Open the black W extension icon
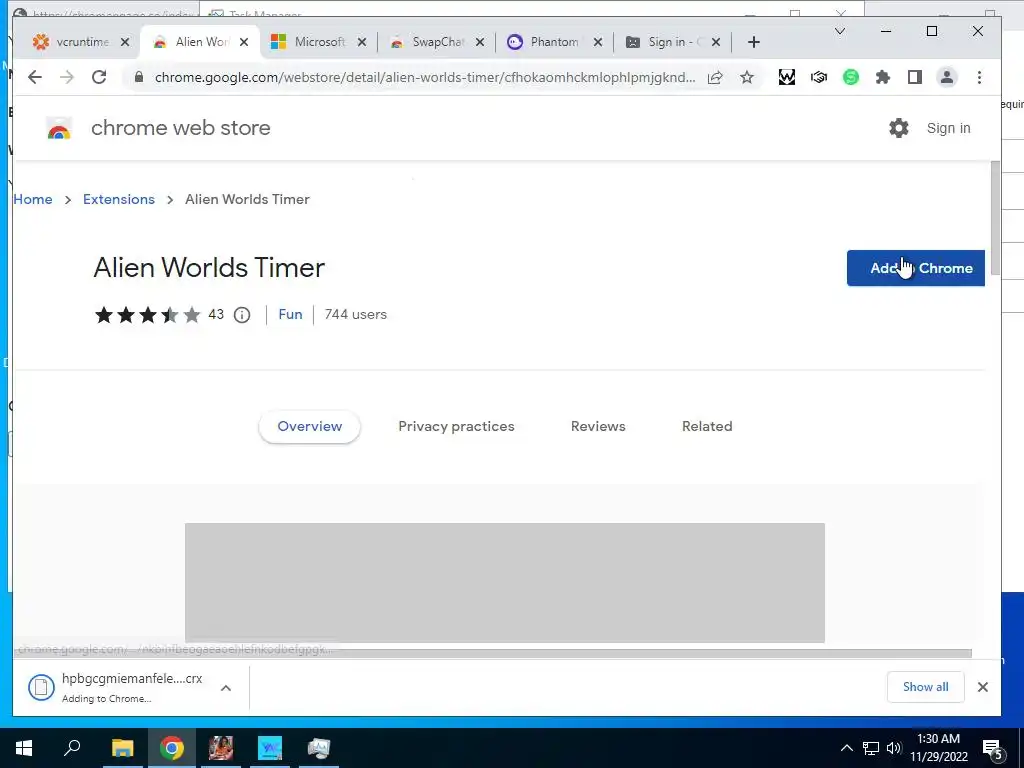The height and width of the screenshot is (768, 1024). (787, 77)
